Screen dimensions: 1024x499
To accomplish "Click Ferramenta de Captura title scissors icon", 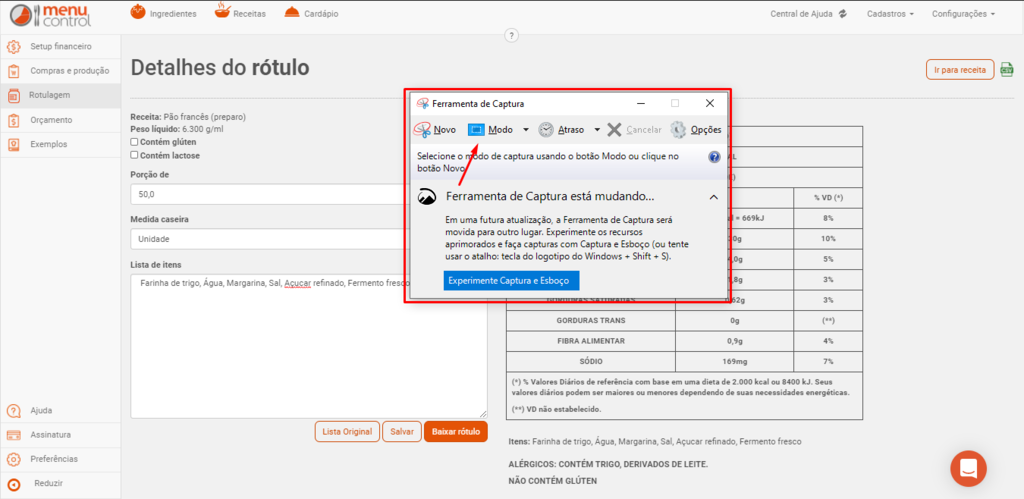I will [423, 103].
